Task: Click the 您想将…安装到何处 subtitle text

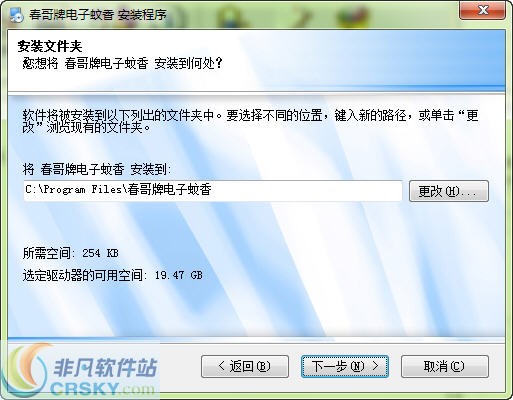Action: [x=122, y=63]
